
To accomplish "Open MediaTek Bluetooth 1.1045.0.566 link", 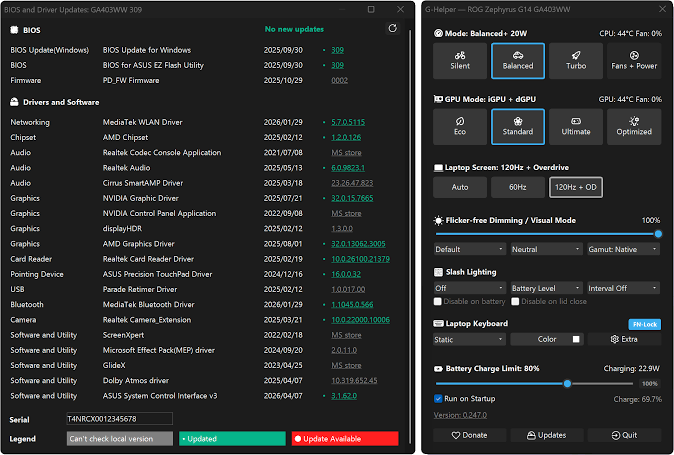I will point(352,305).
